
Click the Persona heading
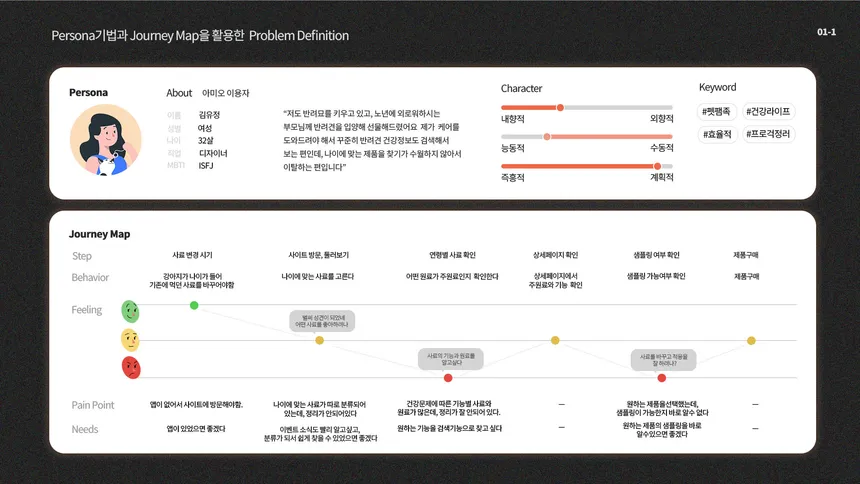click(88, 92)
